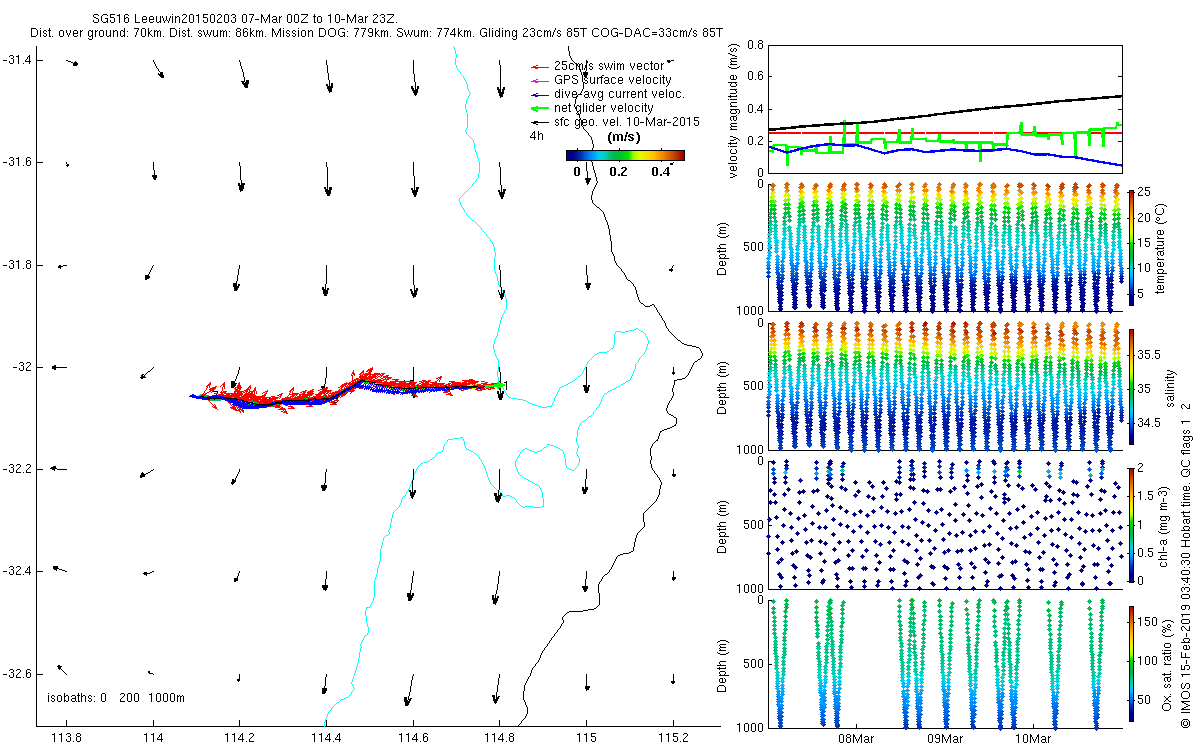Viewport: 1200px width, 750px height.
Task: Click the green glider position marker on track
Action: click(x=497, y=385)
